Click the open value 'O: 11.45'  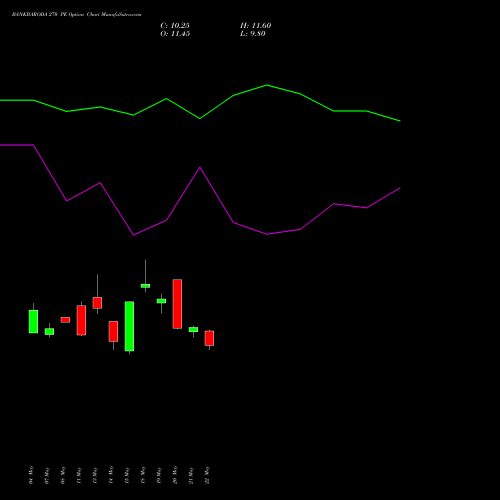[x=175, y=34]
